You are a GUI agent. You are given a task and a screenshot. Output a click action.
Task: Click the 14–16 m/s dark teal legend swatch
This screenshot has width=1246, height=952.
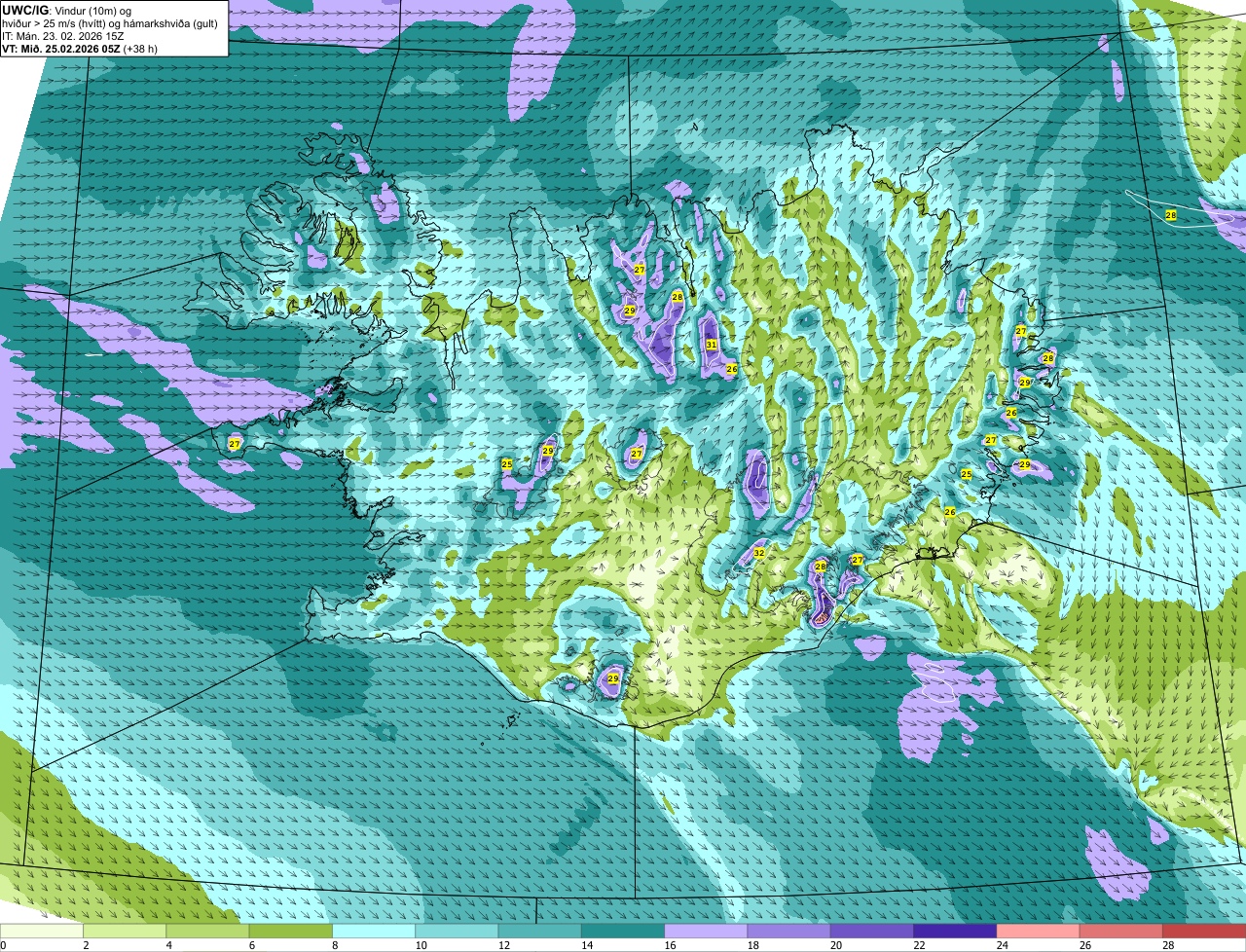pyautogui.click(x=623, y=932)
